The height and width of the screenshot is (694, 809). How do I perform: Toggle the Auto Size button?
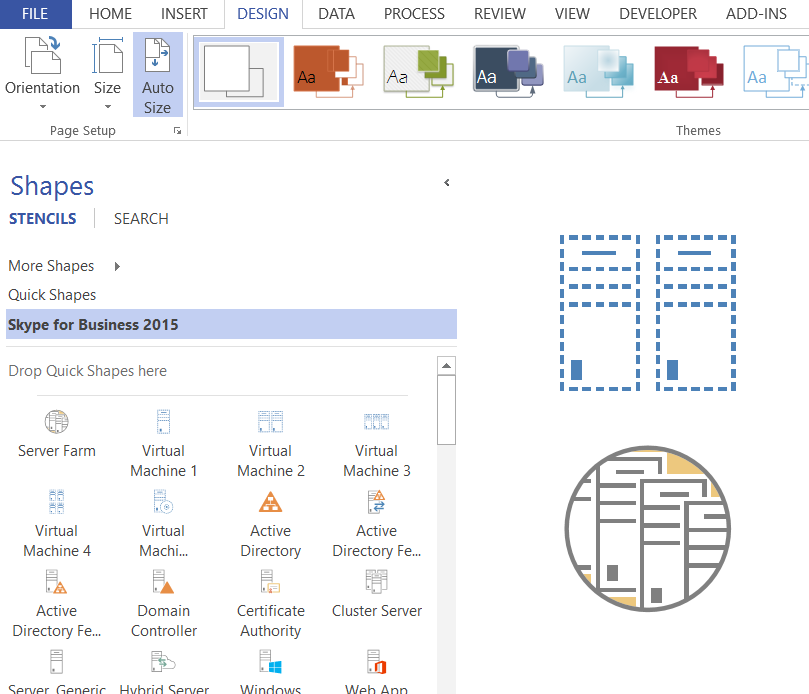coord(158,75)
